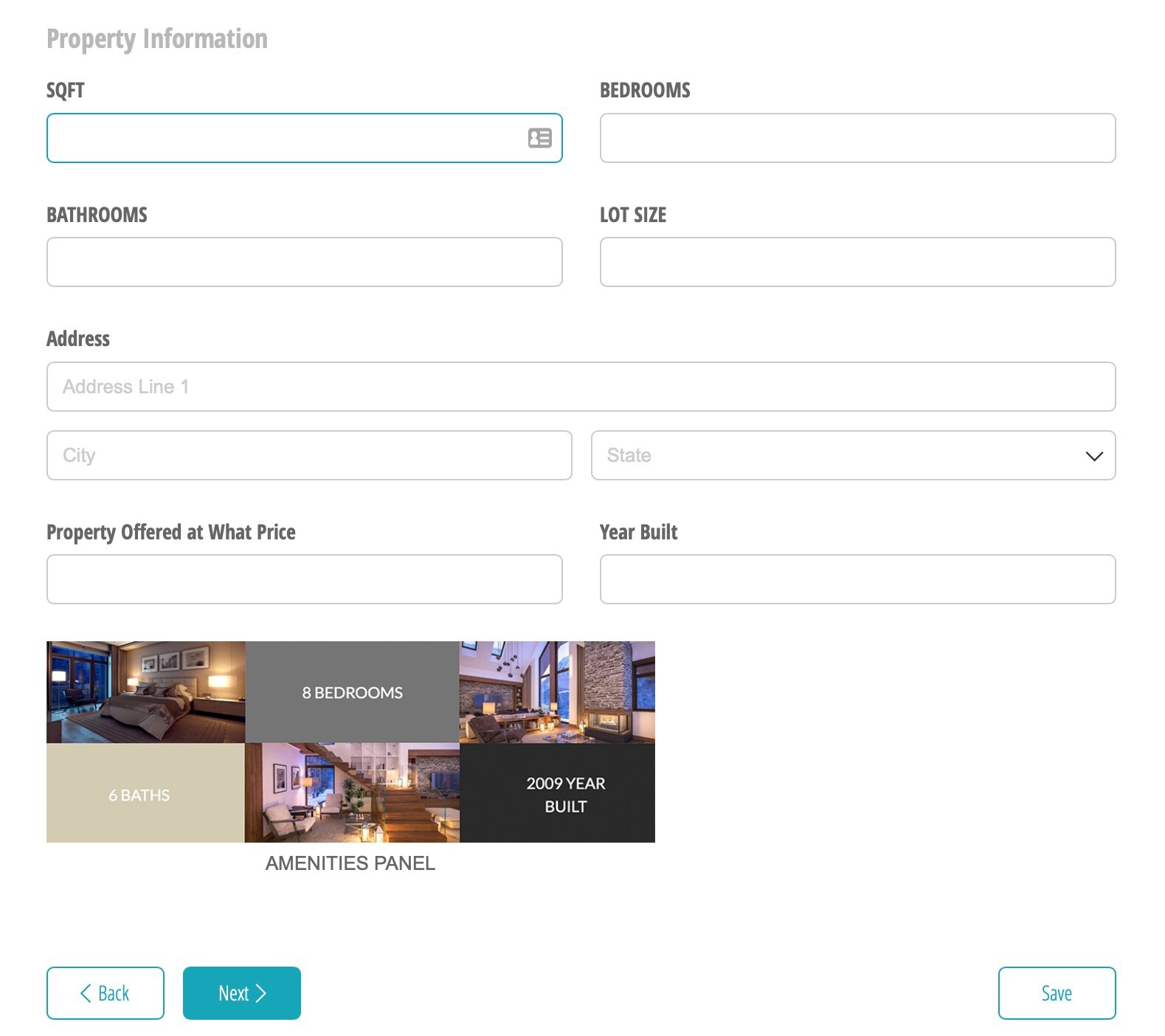1165x1036 pixels.
Task: Click the SQFT field label
Action: click(x=66, y=90)
